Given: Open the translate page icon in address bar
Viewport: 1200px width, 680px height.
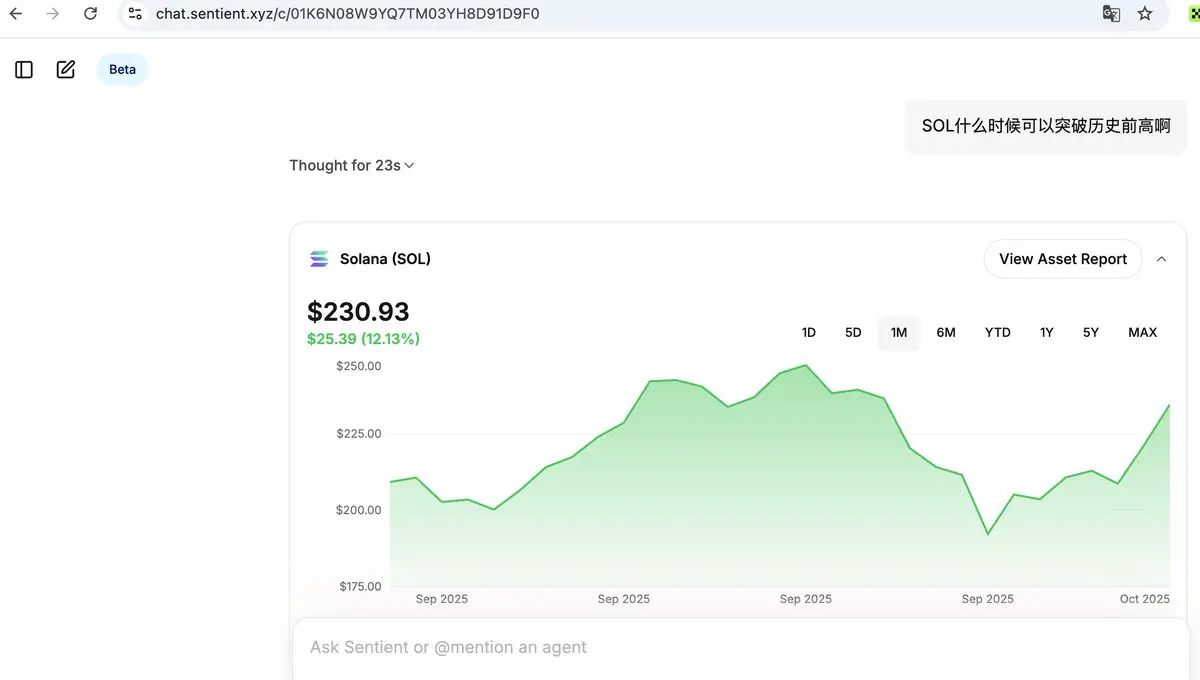Looking at the screenshot, I should pos(1111,14).
